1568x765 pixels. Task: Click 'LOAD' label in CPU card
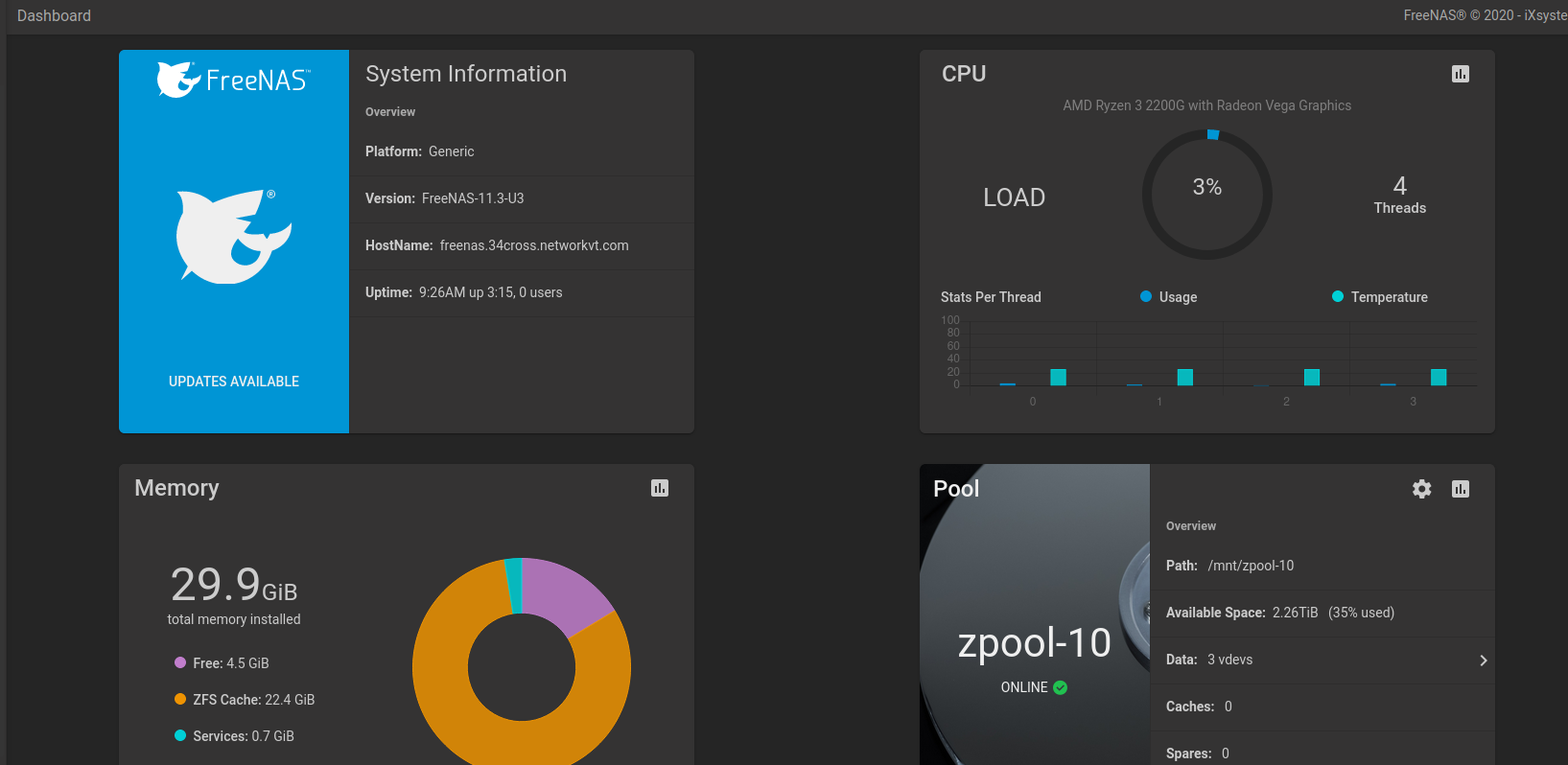coord(1014,197)
